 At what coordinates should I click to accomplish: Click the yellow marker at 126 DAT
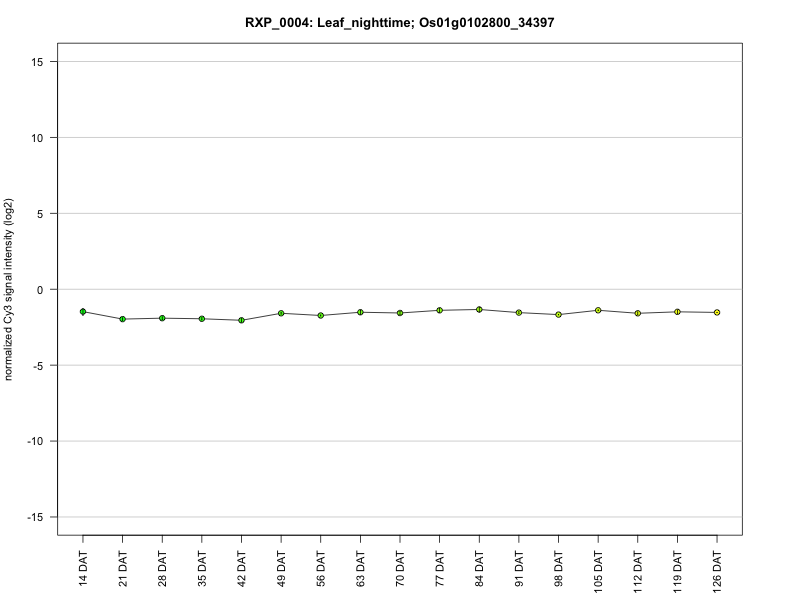(717, 312)
